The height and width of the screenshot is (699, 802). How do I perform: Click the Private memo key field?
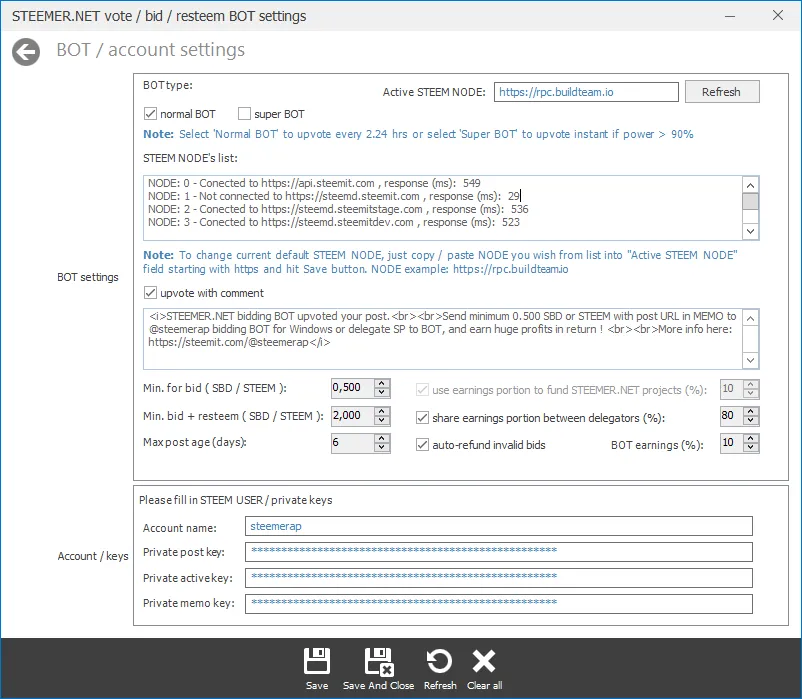[499, 603]
